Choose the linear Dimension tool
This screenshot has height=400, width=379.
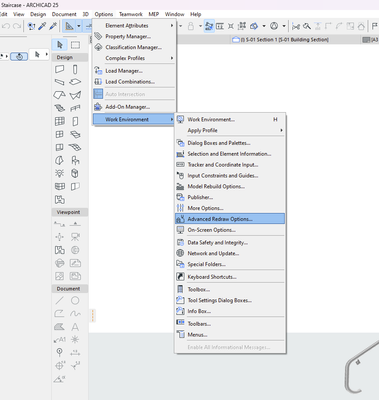pyautogui.click(x=75, y=353)
